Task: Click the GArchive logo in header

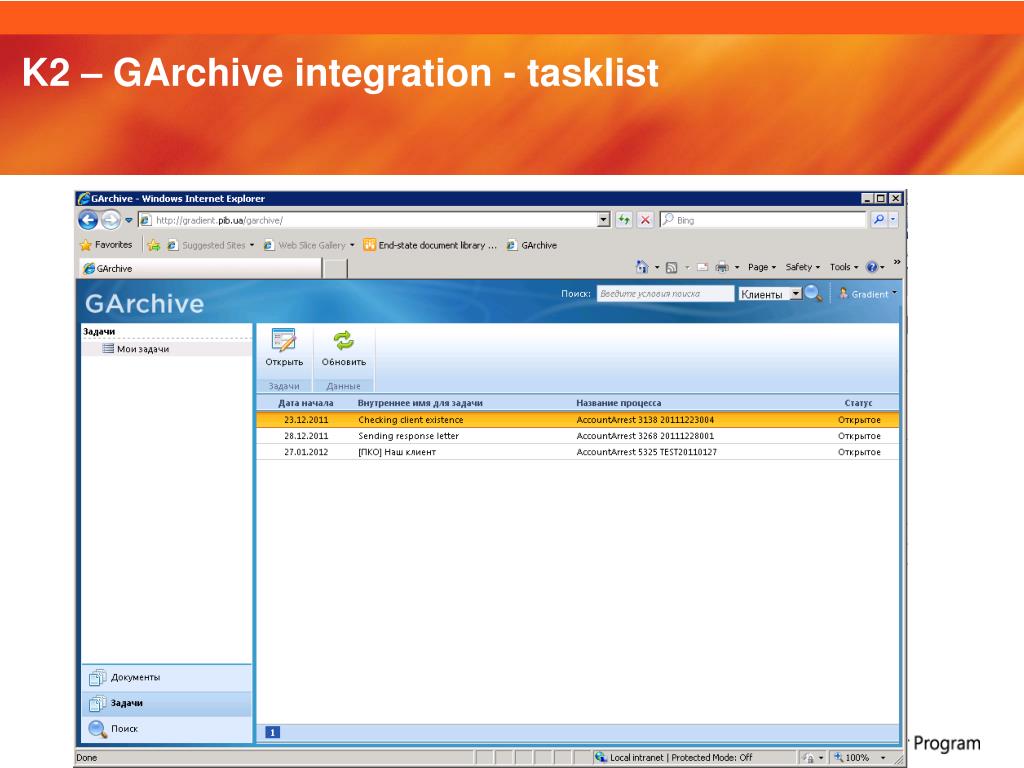Action: click(x=144, y=304)
